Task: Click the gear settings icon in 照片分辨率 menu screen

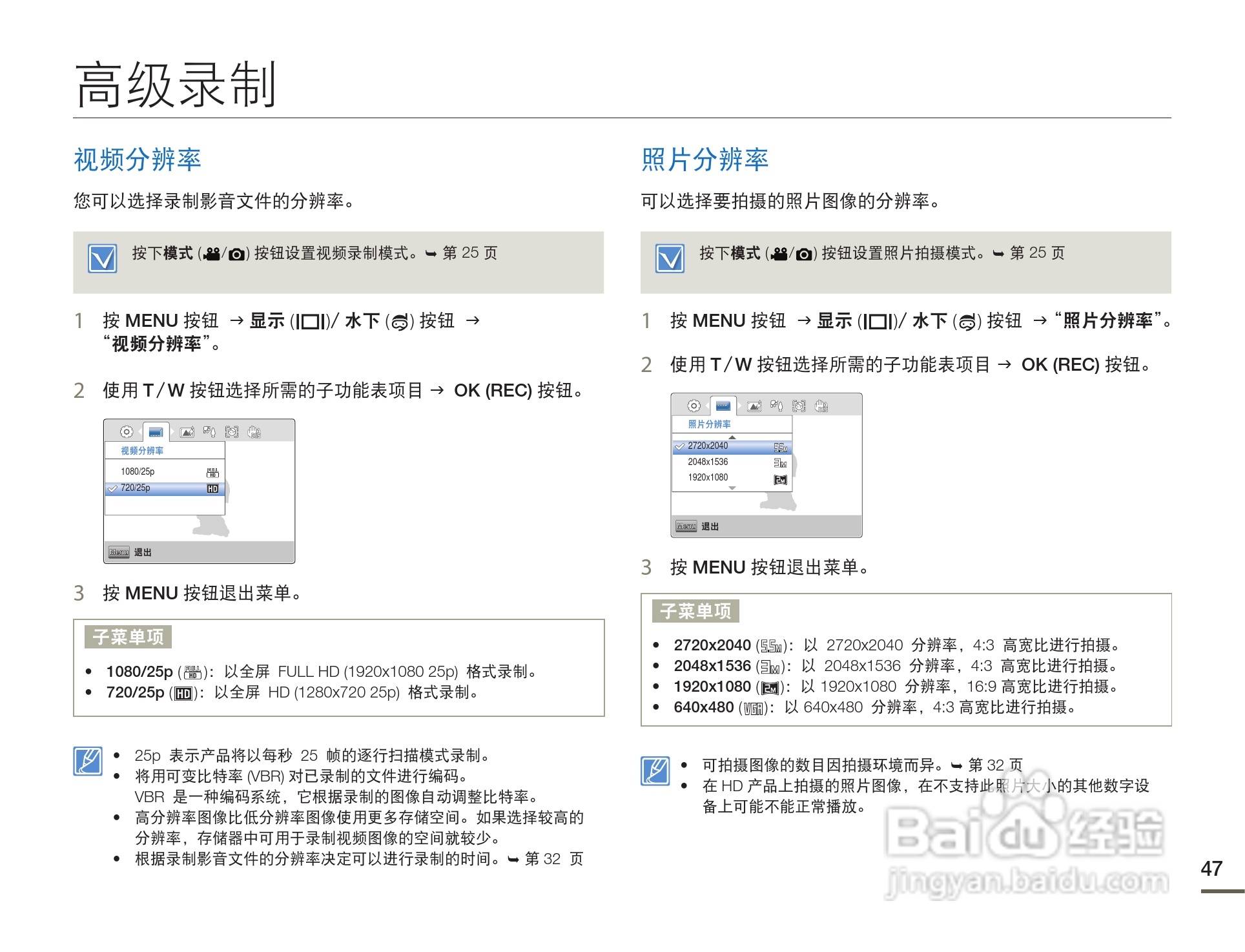Action: point(694,406)
